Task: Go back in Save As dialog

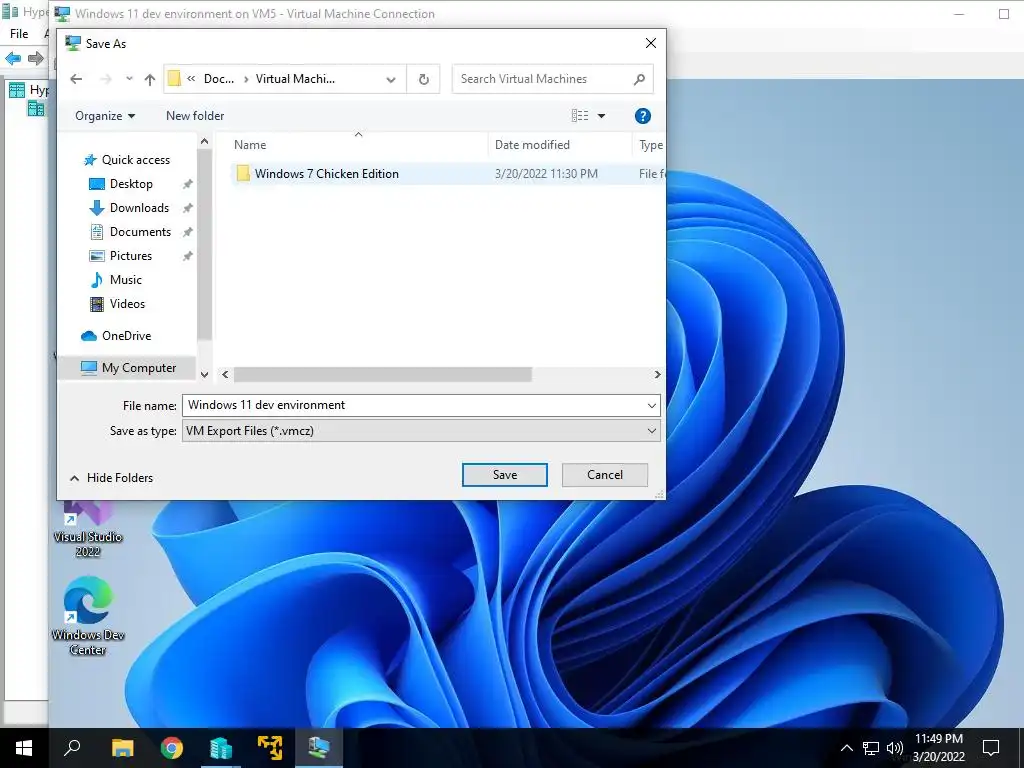Action: (76, 79)
